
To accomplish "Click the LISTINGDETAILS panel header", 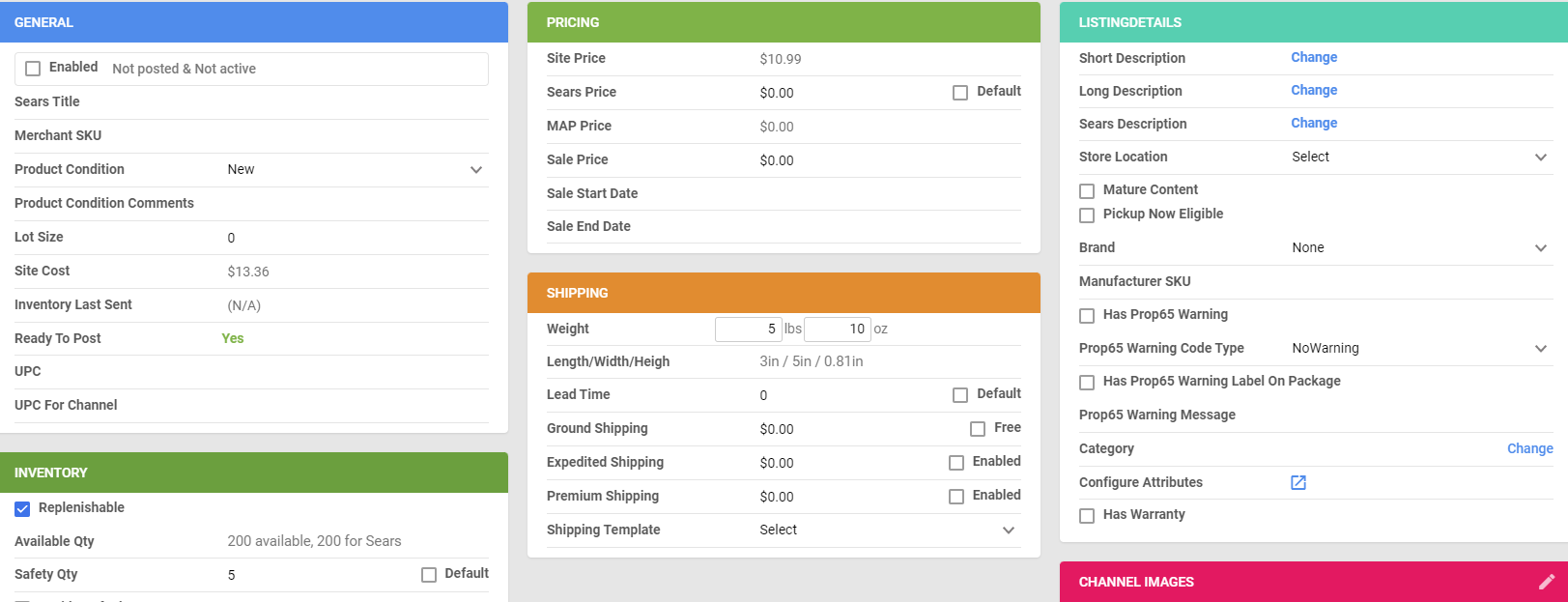I will (x=1314, y=22).
